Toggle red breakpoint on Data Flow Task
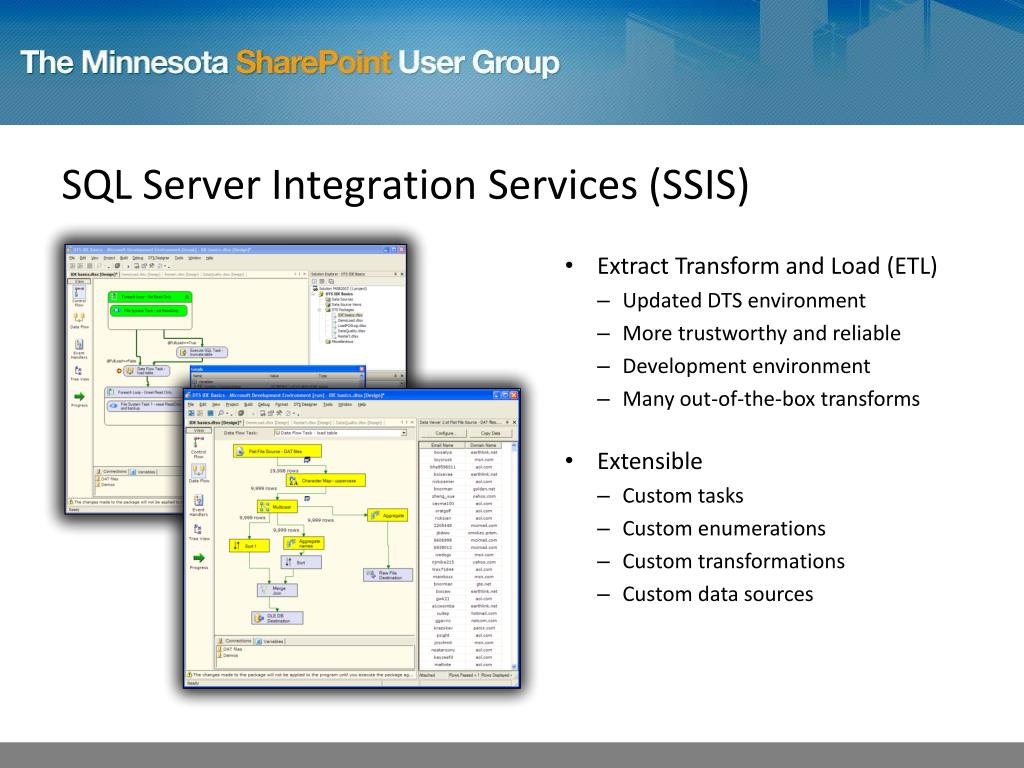 tap(119, 371)
